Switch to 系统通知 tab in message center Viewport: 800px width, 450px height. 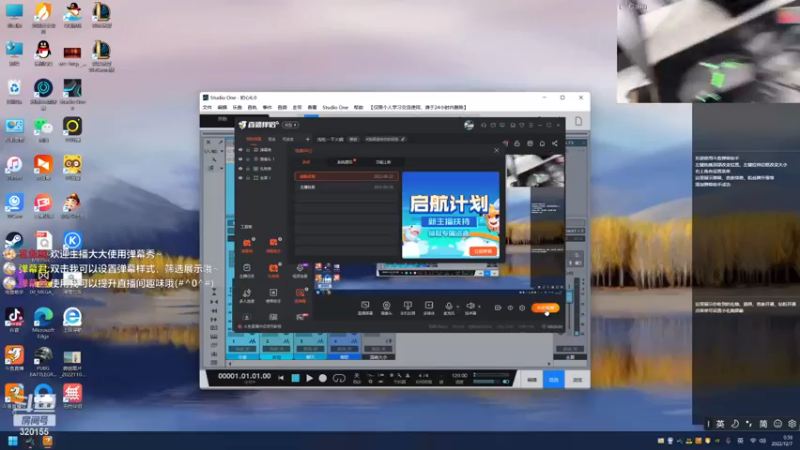(345, 162)
